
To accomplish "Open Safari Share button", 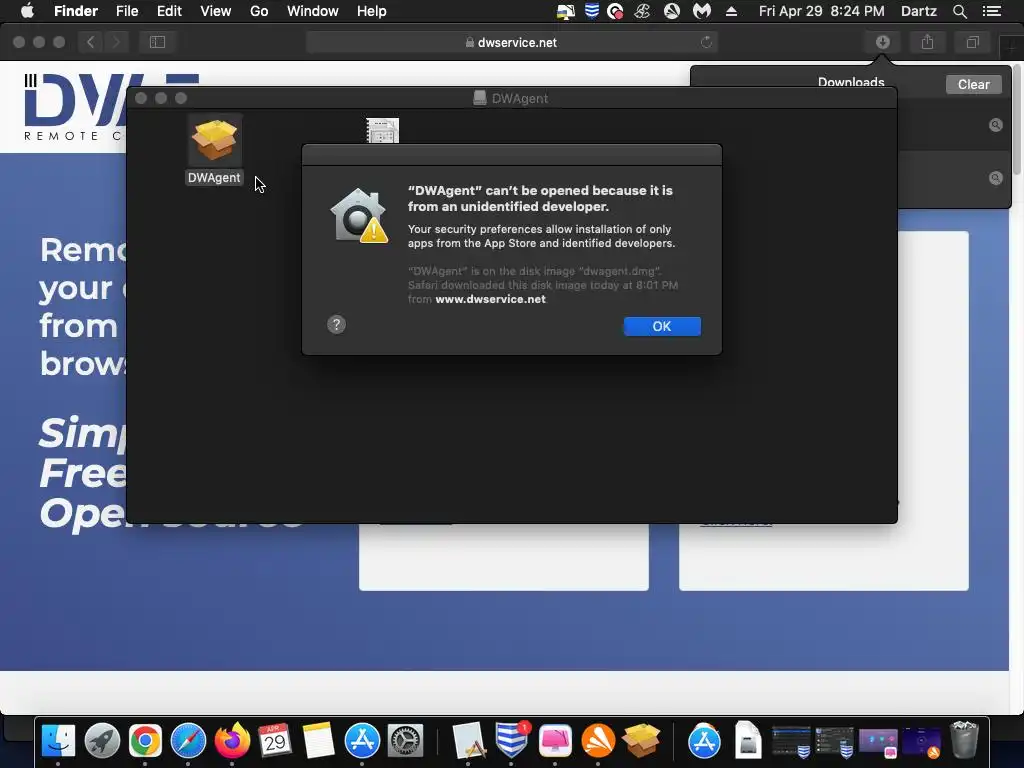I will tap(927, 42).
